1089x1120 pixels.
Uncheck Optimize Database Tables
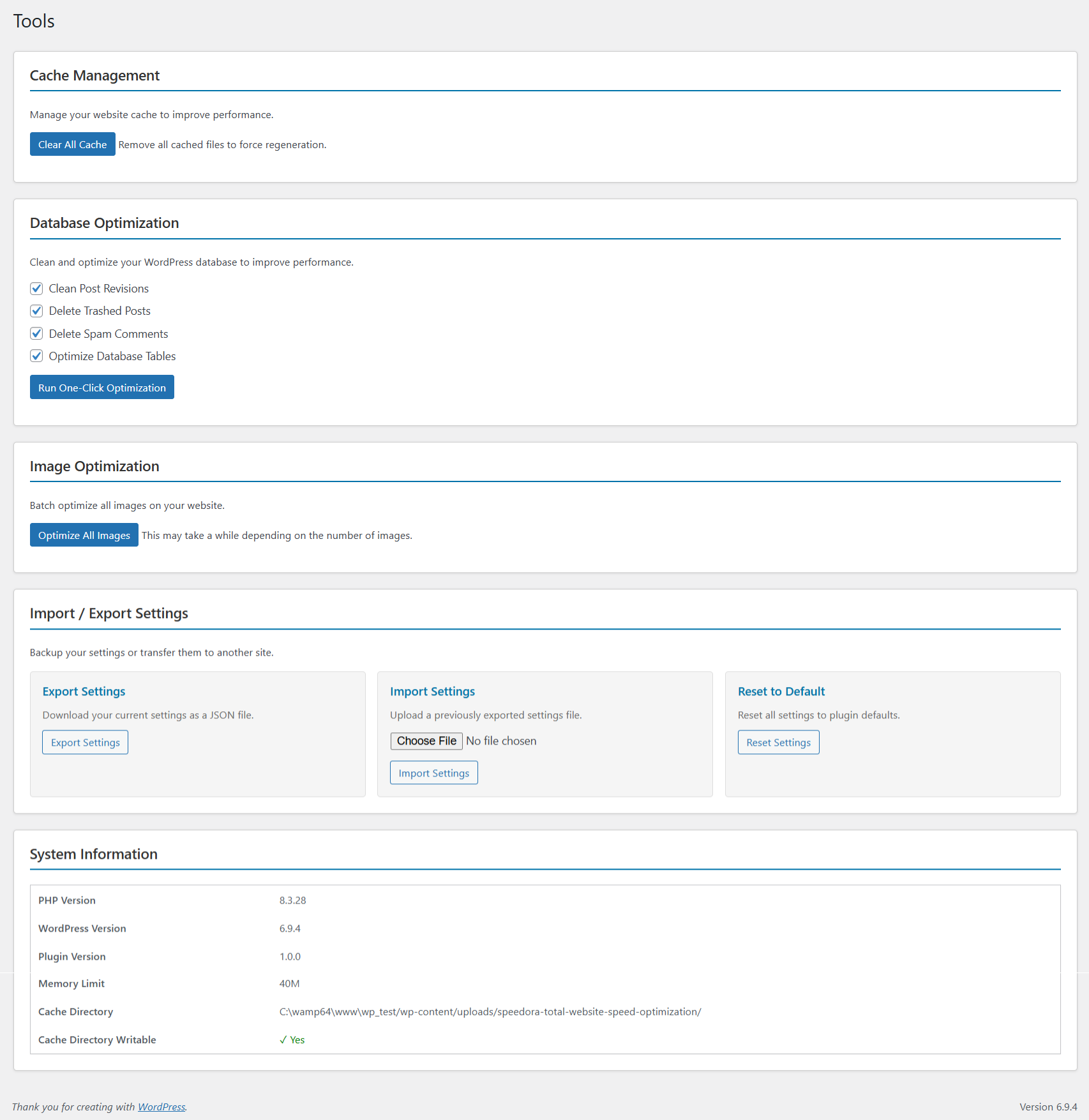pos(36,356)
